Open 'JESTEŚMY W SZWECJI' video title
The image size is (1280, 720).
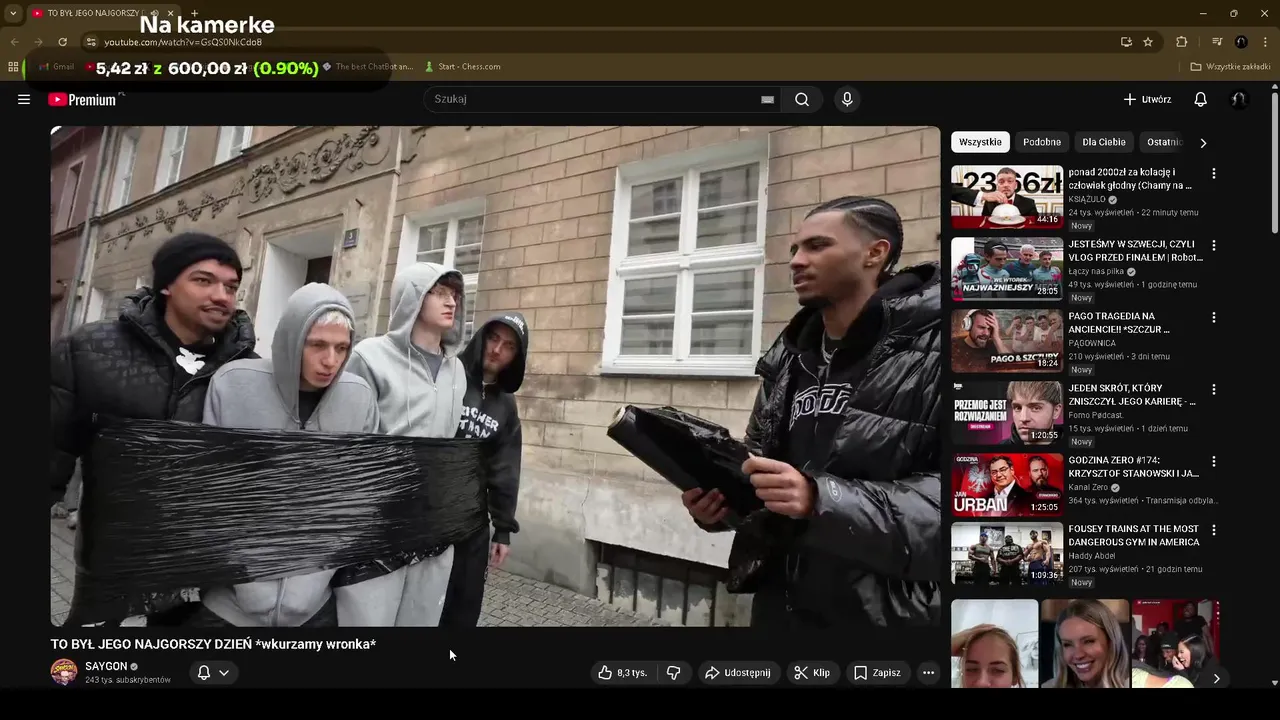[1135, 250]
